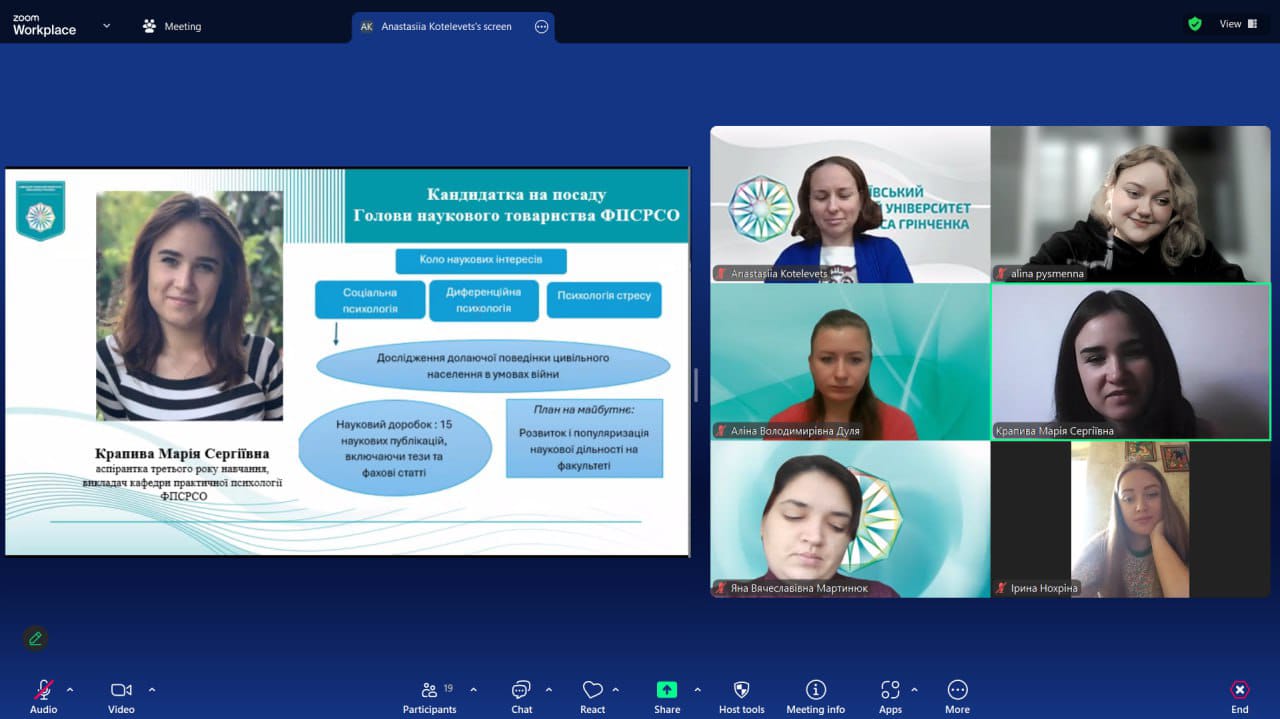The image size is (1280, 719).
Task: Open the Meeting info panel
Action: point(816,690)
